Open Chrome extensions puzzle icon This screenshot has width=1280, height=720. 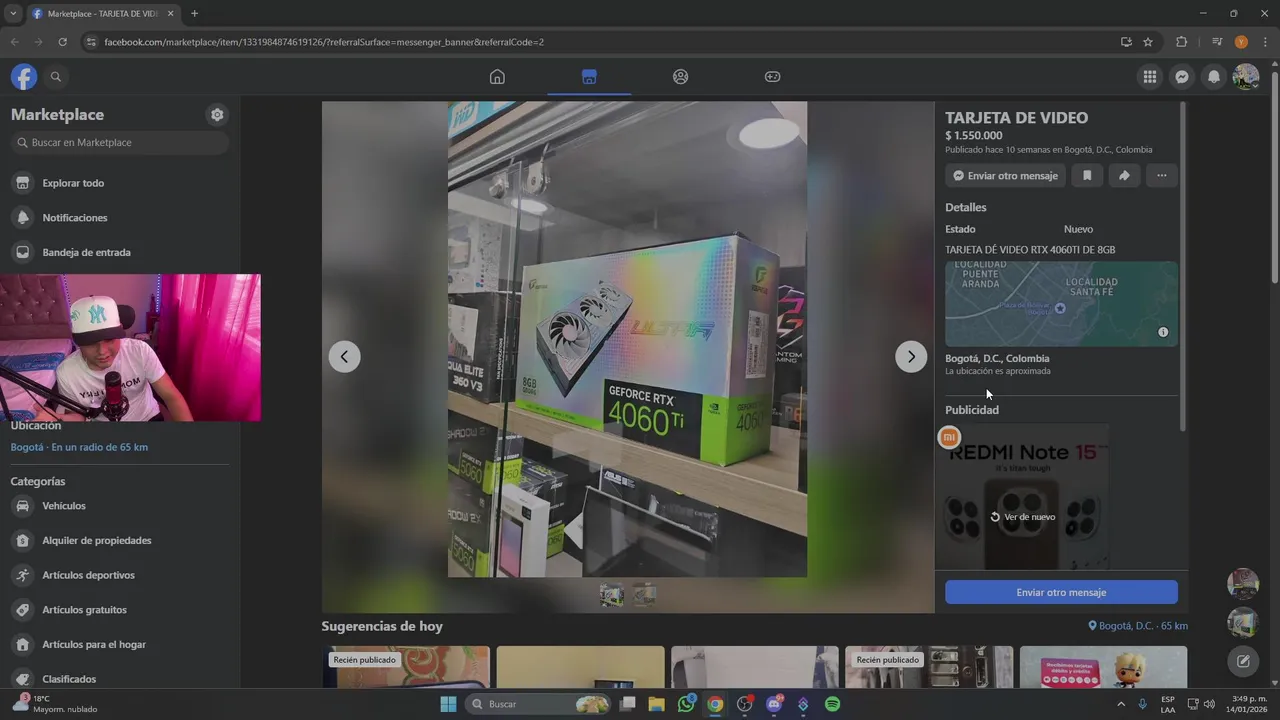[1181, 42]
